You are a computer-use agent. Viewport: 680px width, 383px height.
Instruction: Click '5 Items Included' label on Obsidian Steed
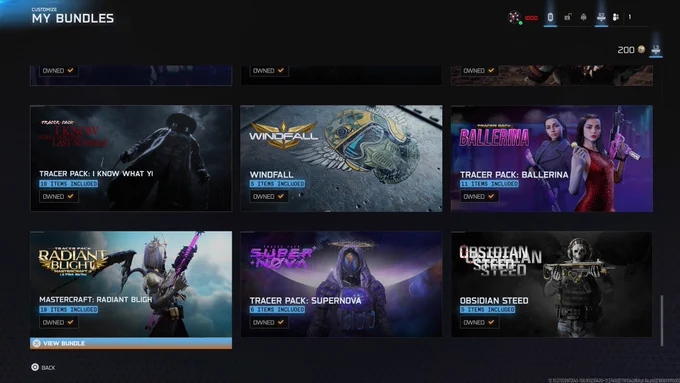[487, 310]
